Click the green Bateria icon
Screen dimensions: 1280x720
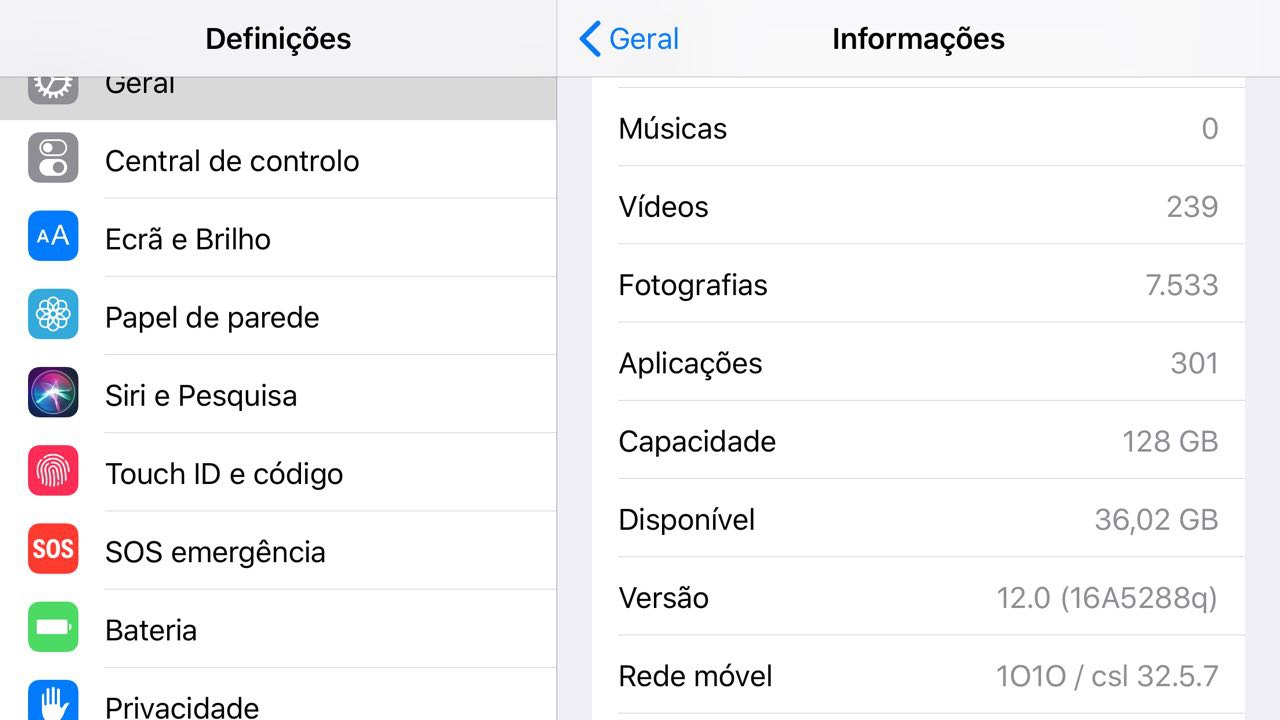[53, 627]
